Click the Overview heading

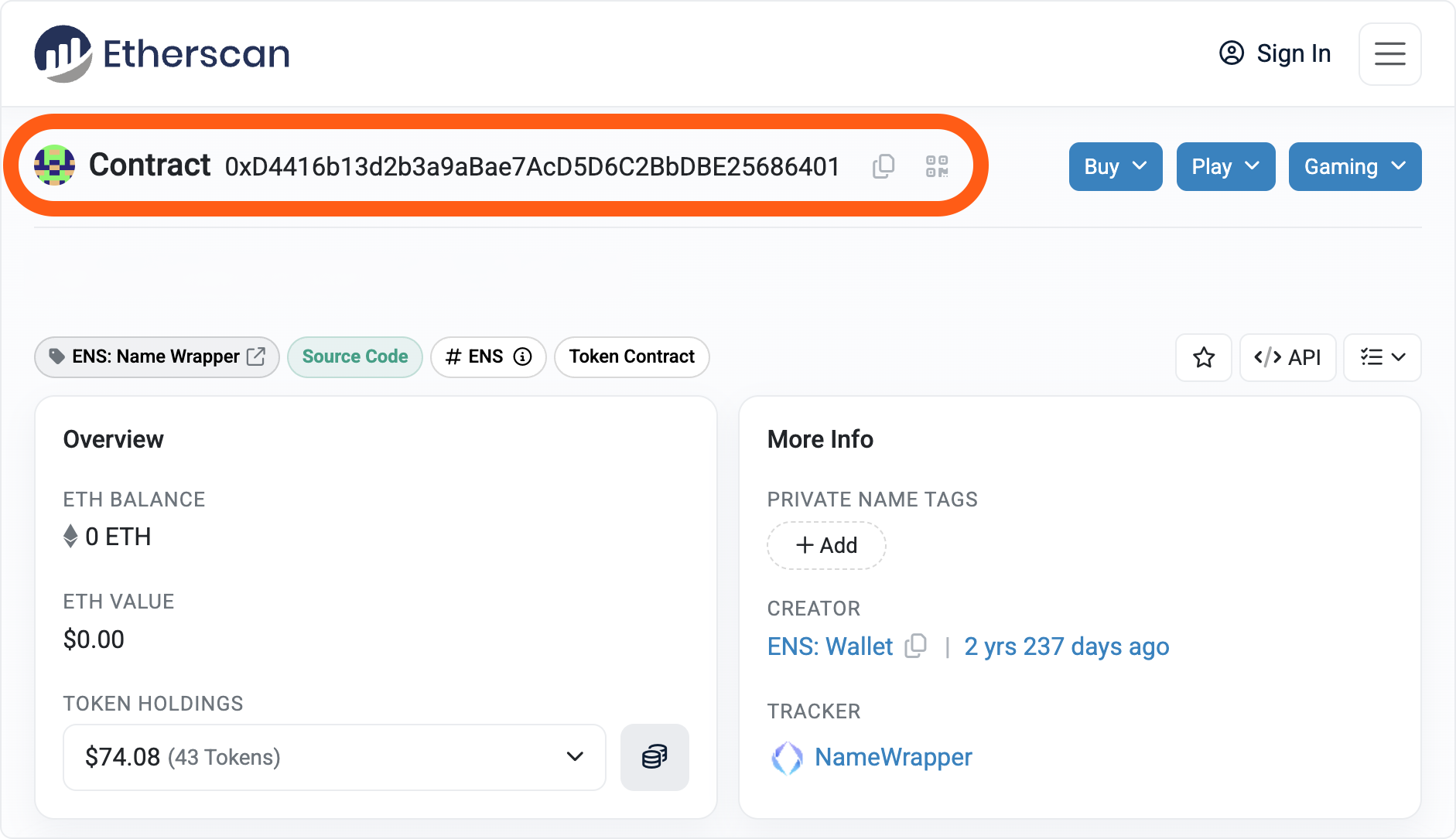pyautogui.click(x=114, y=439)
